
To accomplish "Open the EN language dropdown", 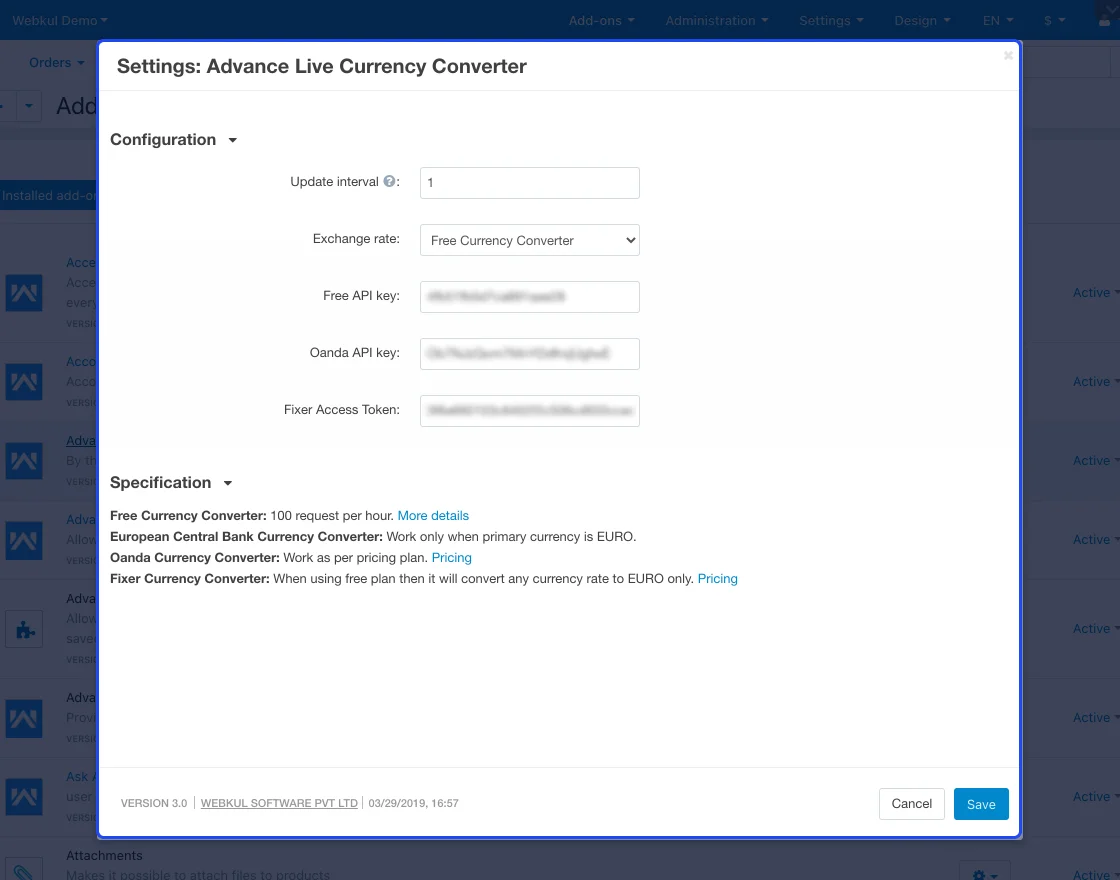I will 997,21.
